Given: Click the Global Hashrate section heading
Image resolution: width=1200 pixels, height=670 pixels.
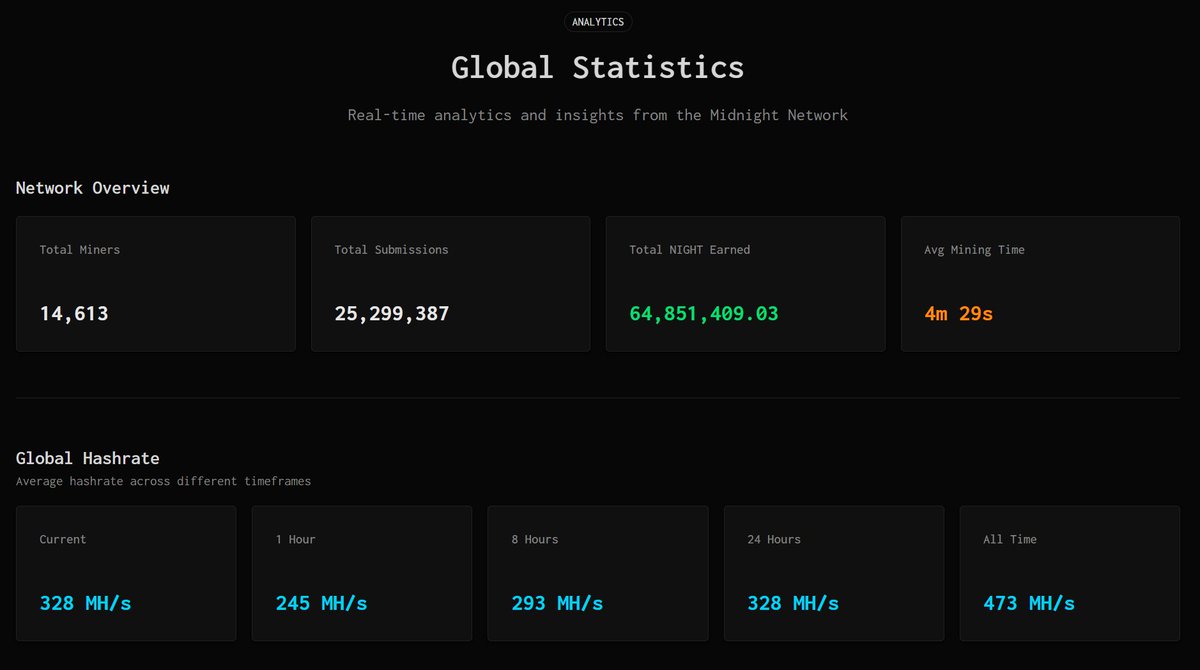Looking at the screenshot, I should 87,457.
